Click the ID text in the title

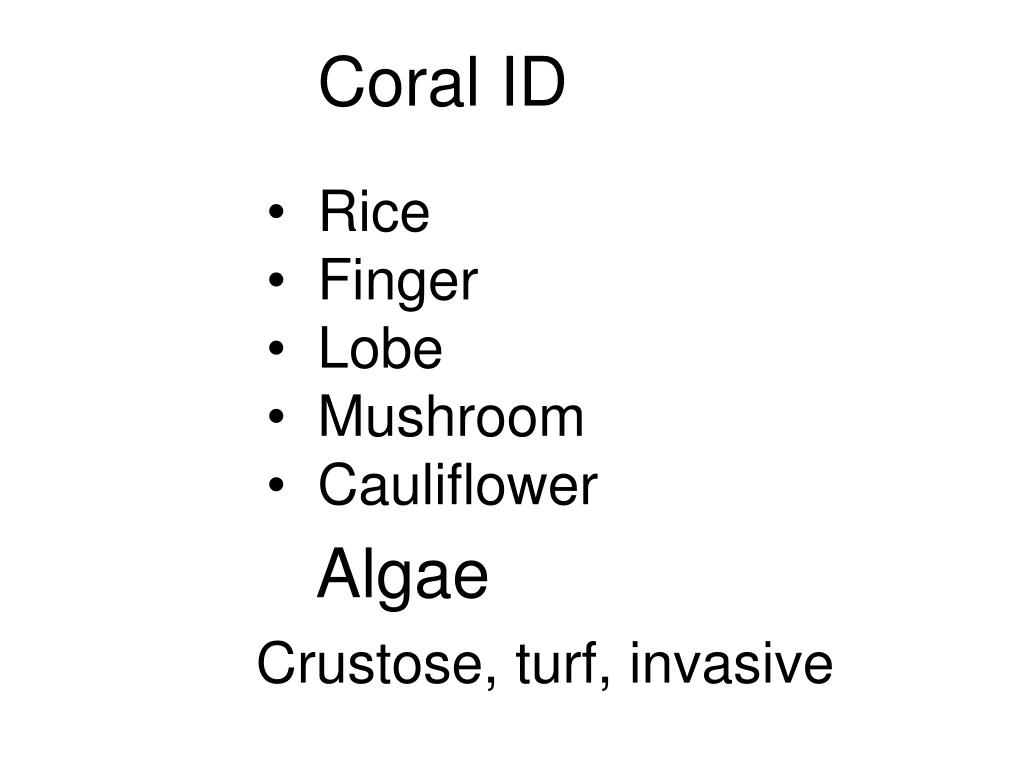(x=534, y=82)
